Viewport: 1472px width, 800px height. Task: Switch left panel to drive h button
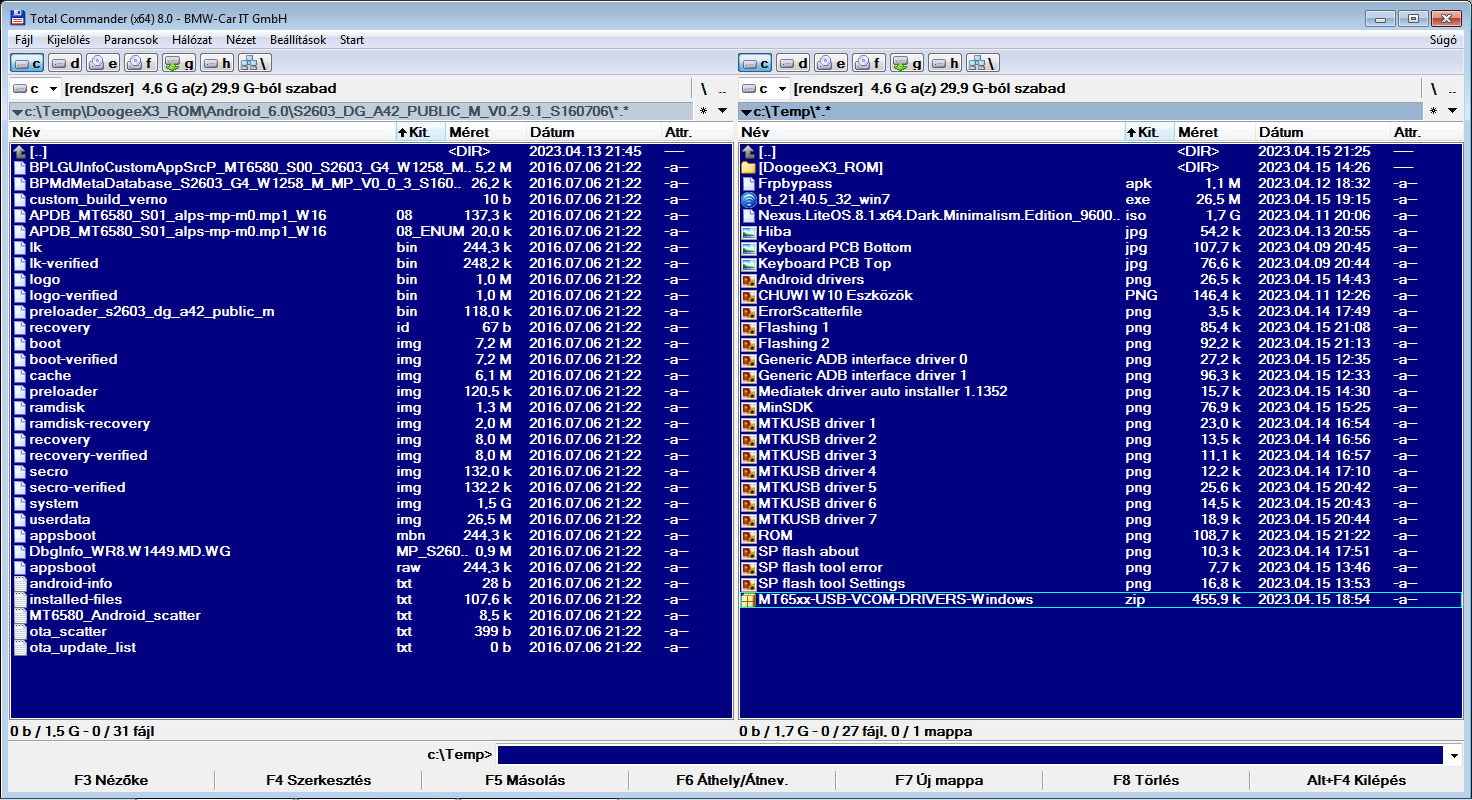217,63
